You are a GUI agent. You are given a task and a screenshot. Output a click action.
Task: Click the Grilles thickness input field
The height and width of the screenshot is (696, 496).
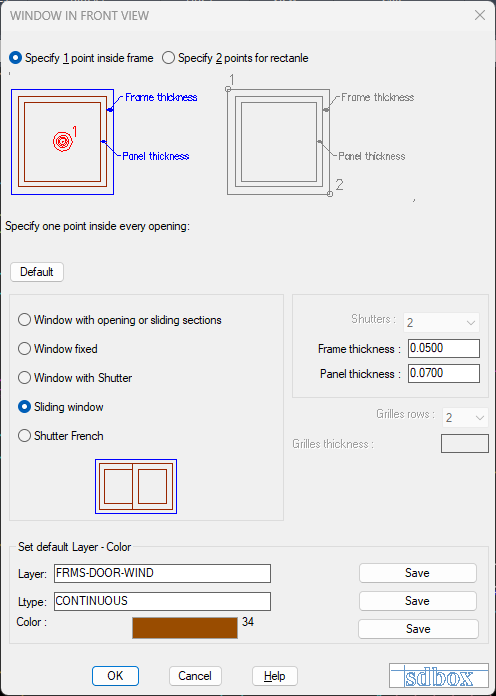[464, 444]
